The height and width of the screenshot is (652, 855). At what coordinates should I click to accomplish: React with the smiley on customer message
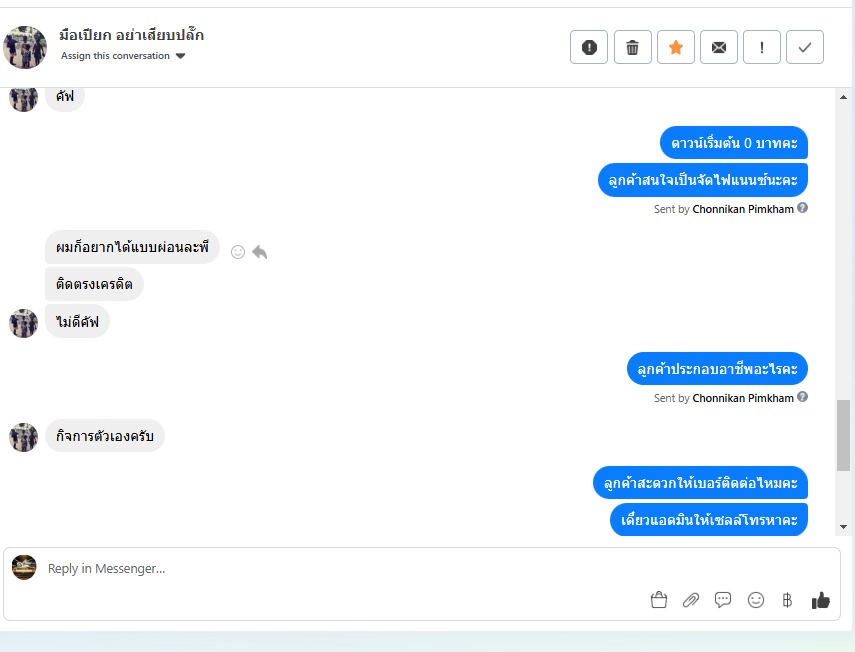pos(238,252)
